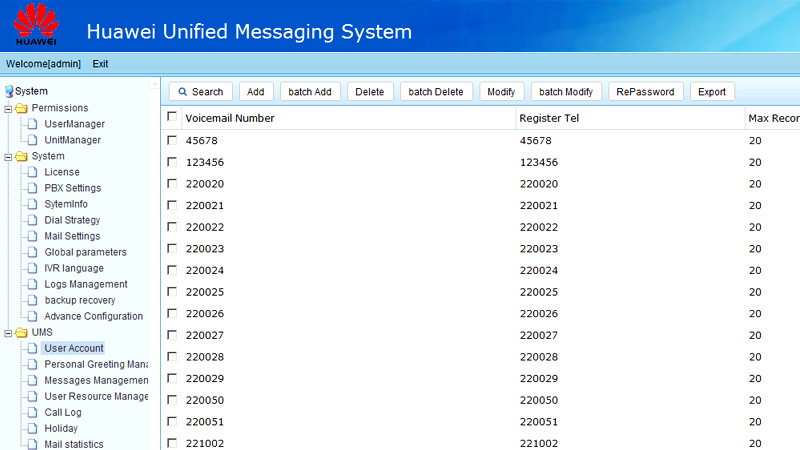Click the Delete button
This screenshot has height=450, width=800.
[370, 92]
